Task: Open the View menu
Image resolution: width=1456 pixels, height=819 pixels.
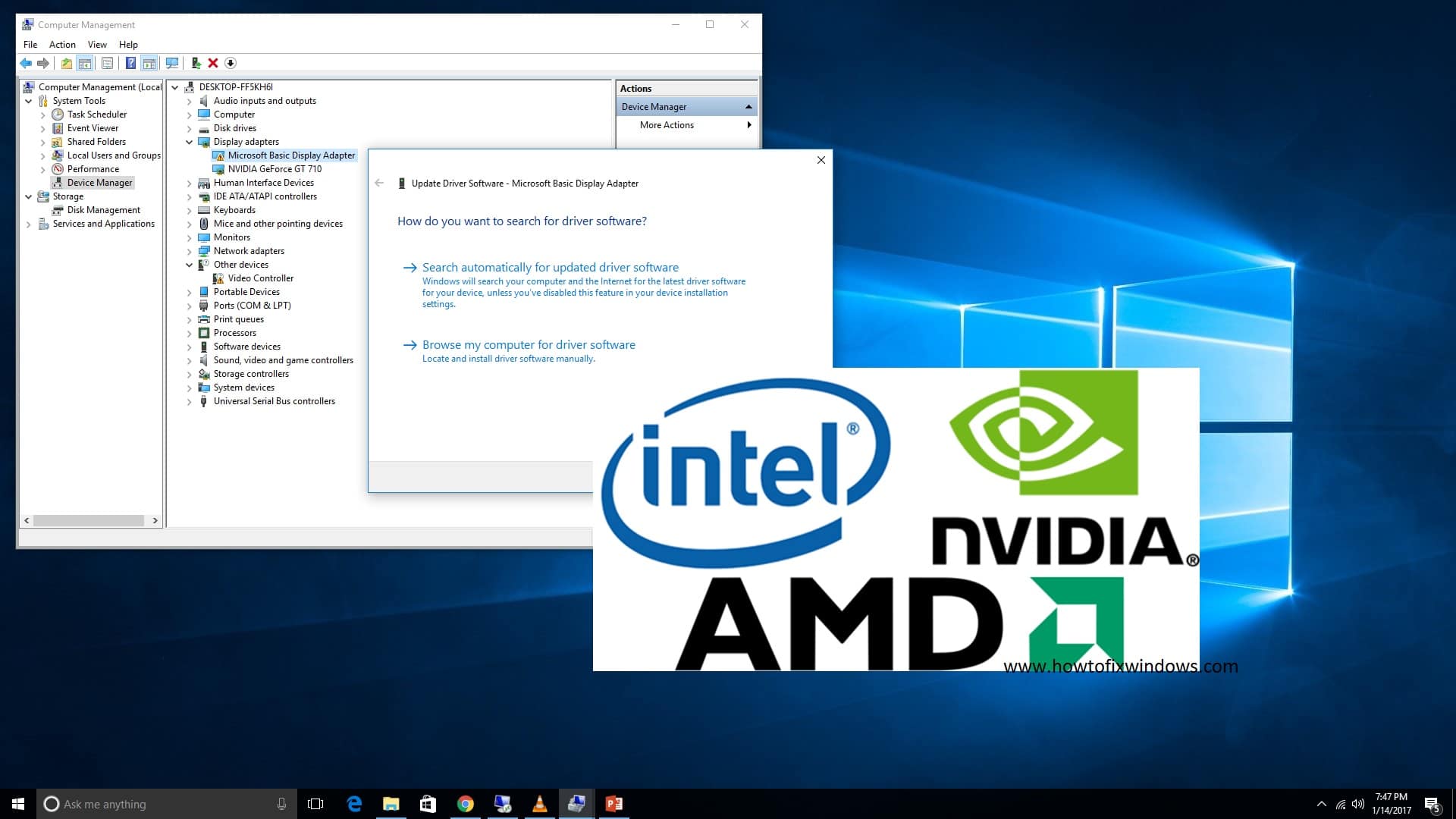Action: (97, 45)
